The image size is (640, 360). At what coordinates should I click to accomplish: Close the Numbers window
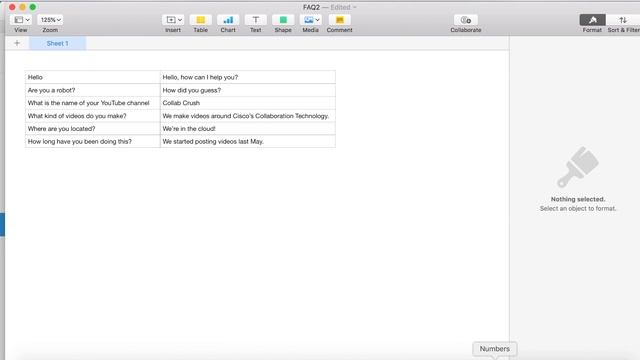12,7
